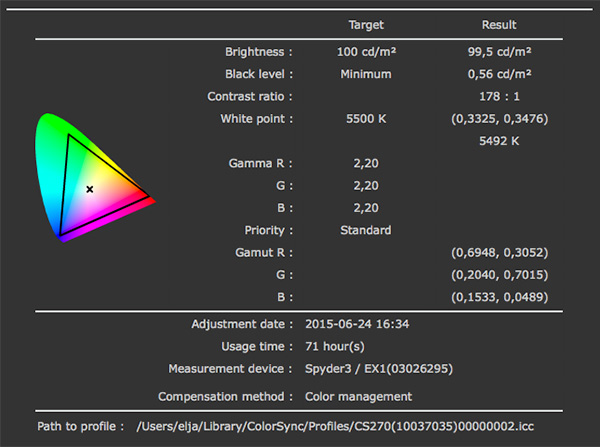The image size is (600, 447).
Task: Click the Contrast ratio label
Action: pyautogui.click(x=250, y=96)
